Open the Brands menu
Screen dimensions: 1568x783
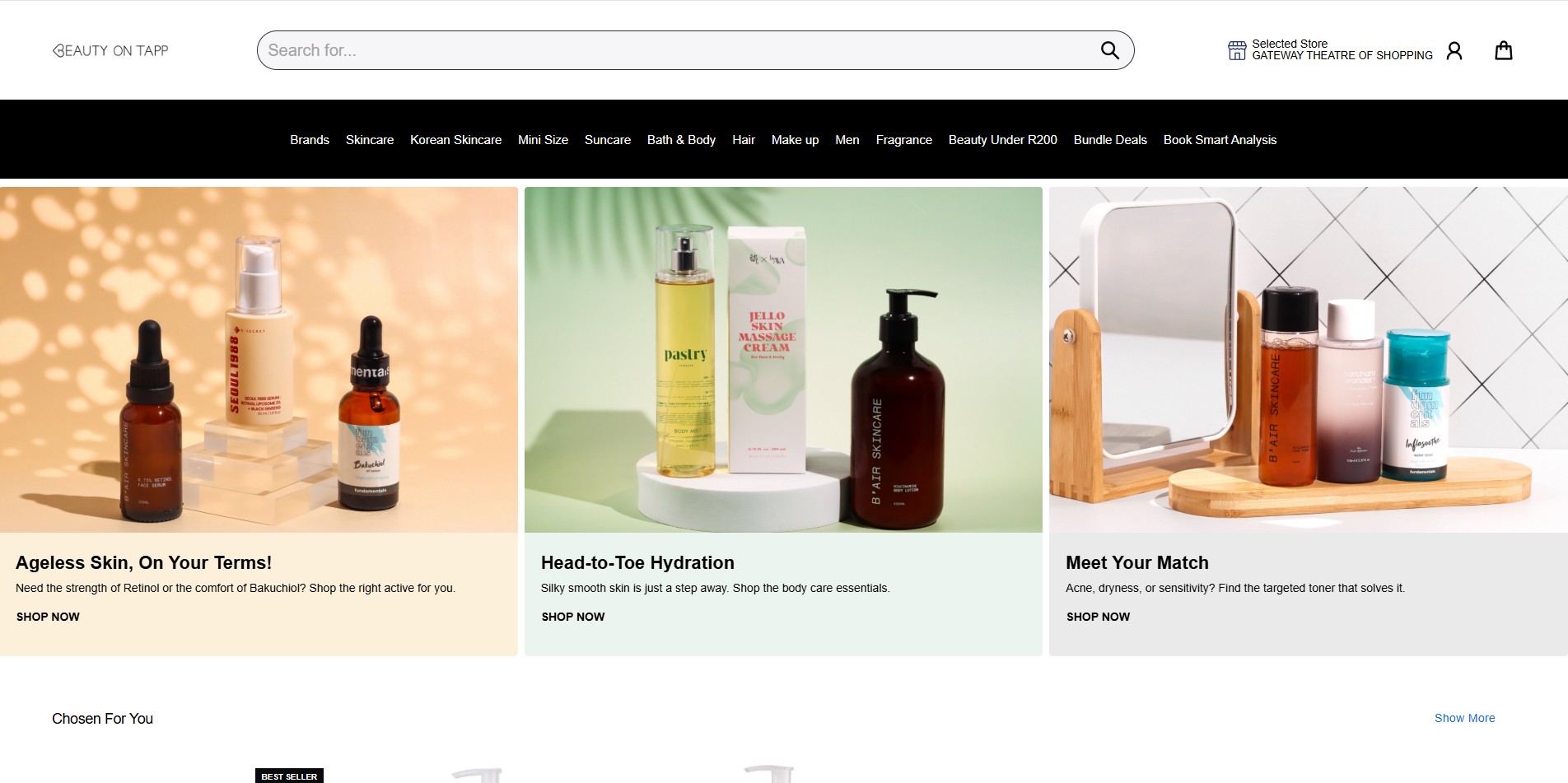point(309,140)
